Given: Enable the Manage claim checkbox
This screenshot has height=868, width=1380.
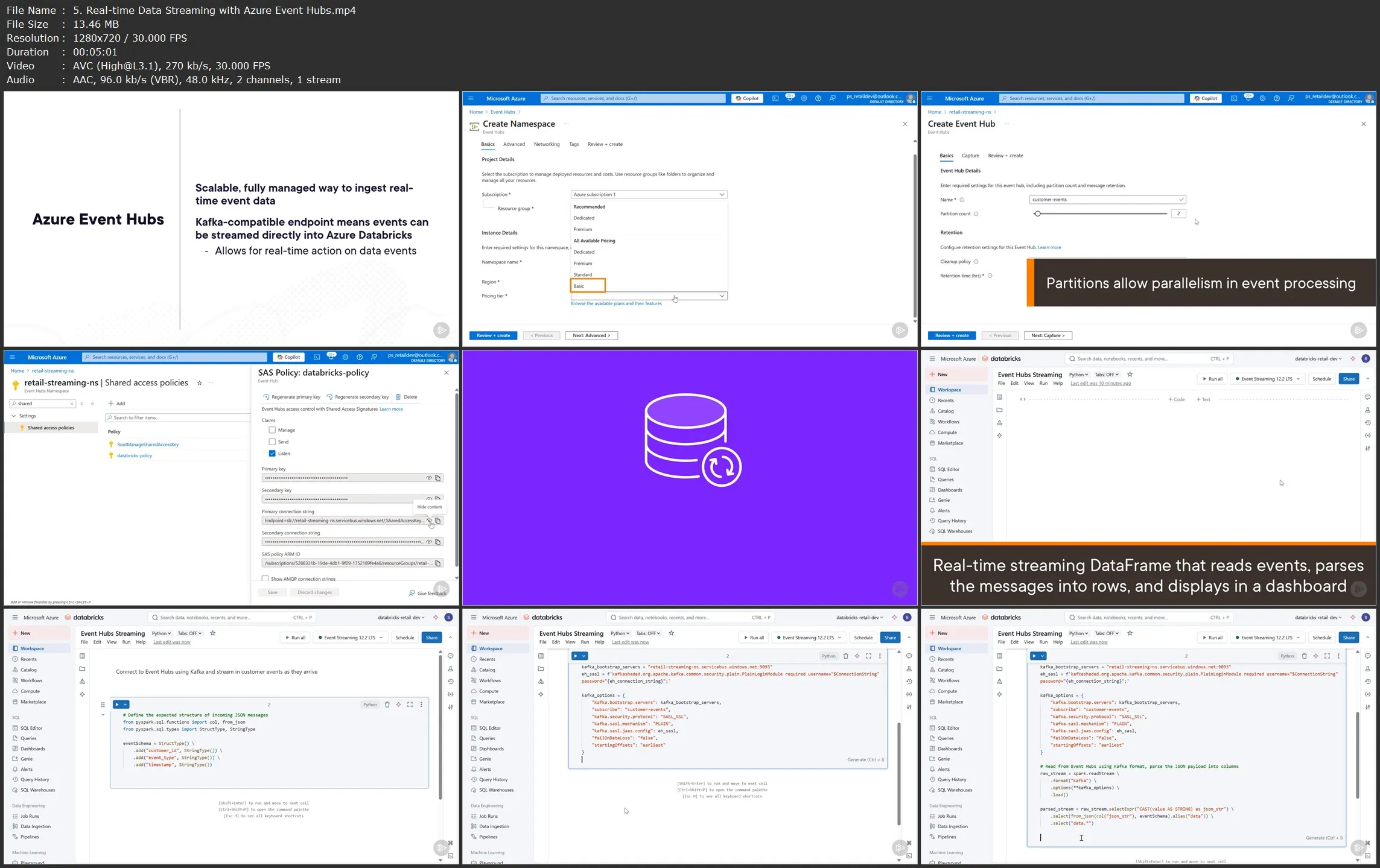Looking at the screenshot, I should pyautogui.click(x=272, y=430).
